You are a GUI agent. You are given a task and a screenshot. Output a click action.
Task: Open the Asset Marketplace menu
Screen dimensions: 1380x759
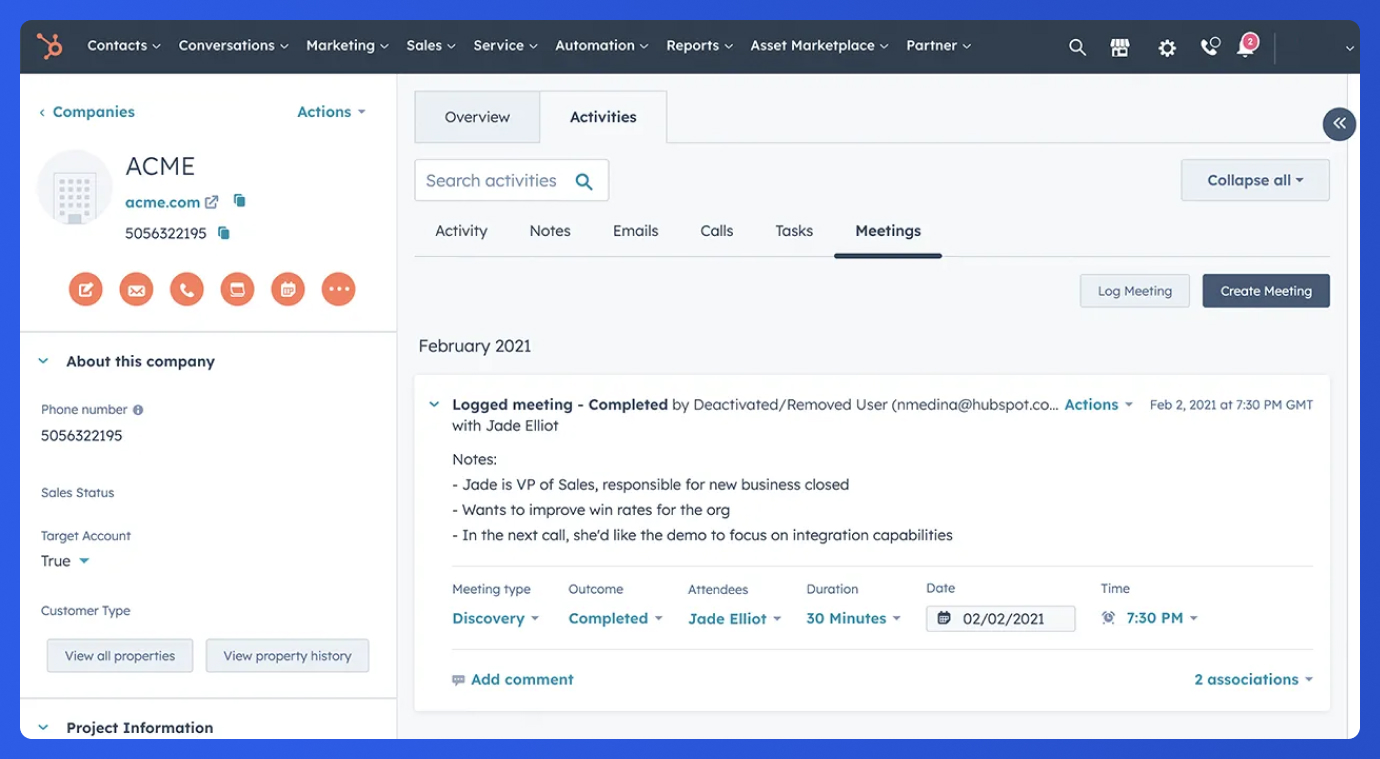820,46
